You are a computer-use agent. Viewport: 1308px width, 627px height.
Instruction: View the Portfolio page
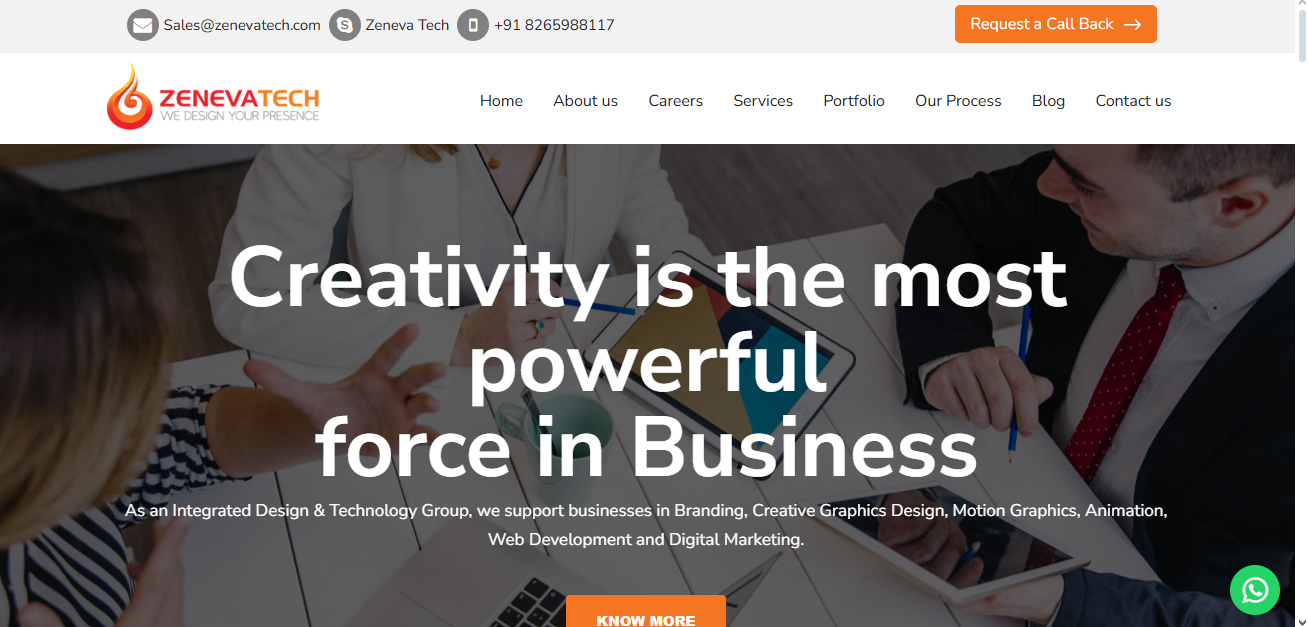(x=854, y=101)
